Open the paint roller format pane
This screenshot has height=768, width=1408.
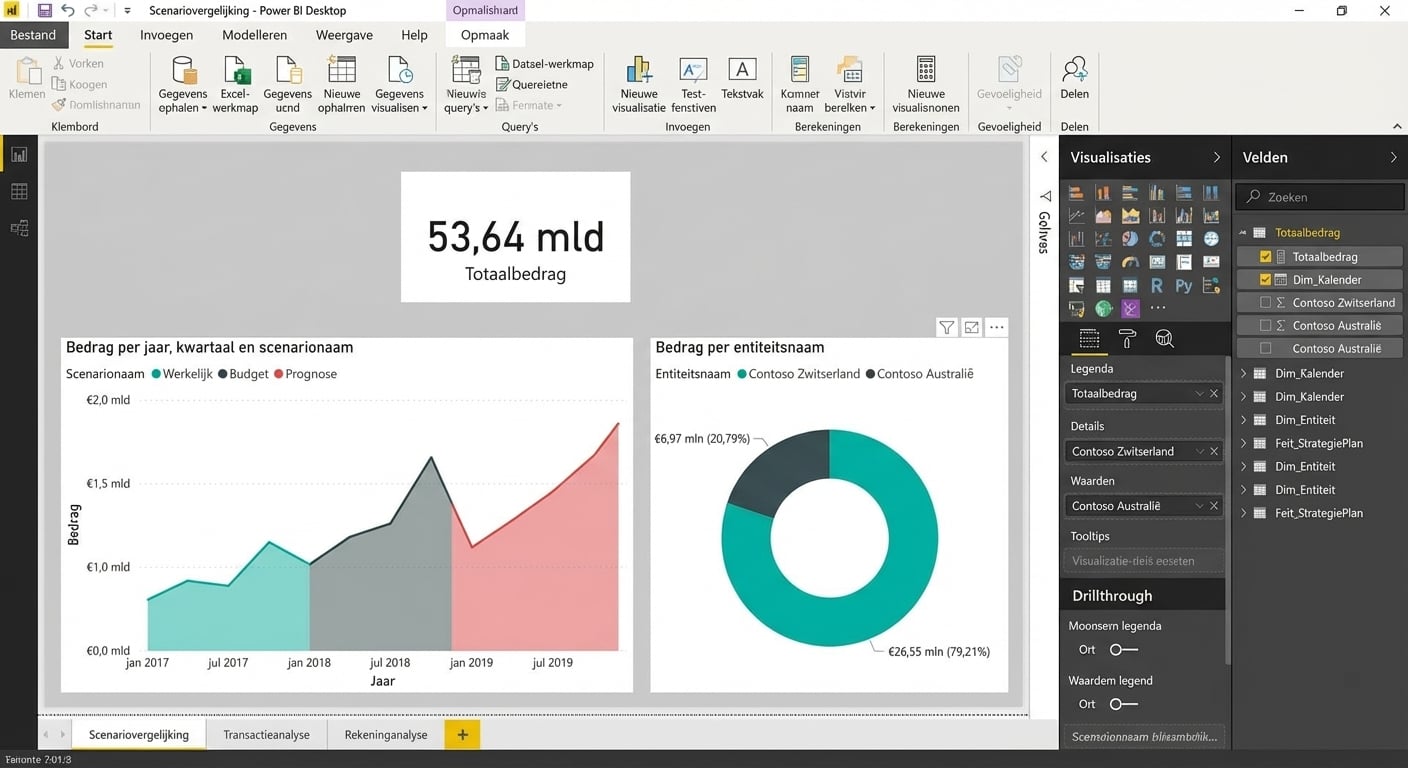[1127, 339]
